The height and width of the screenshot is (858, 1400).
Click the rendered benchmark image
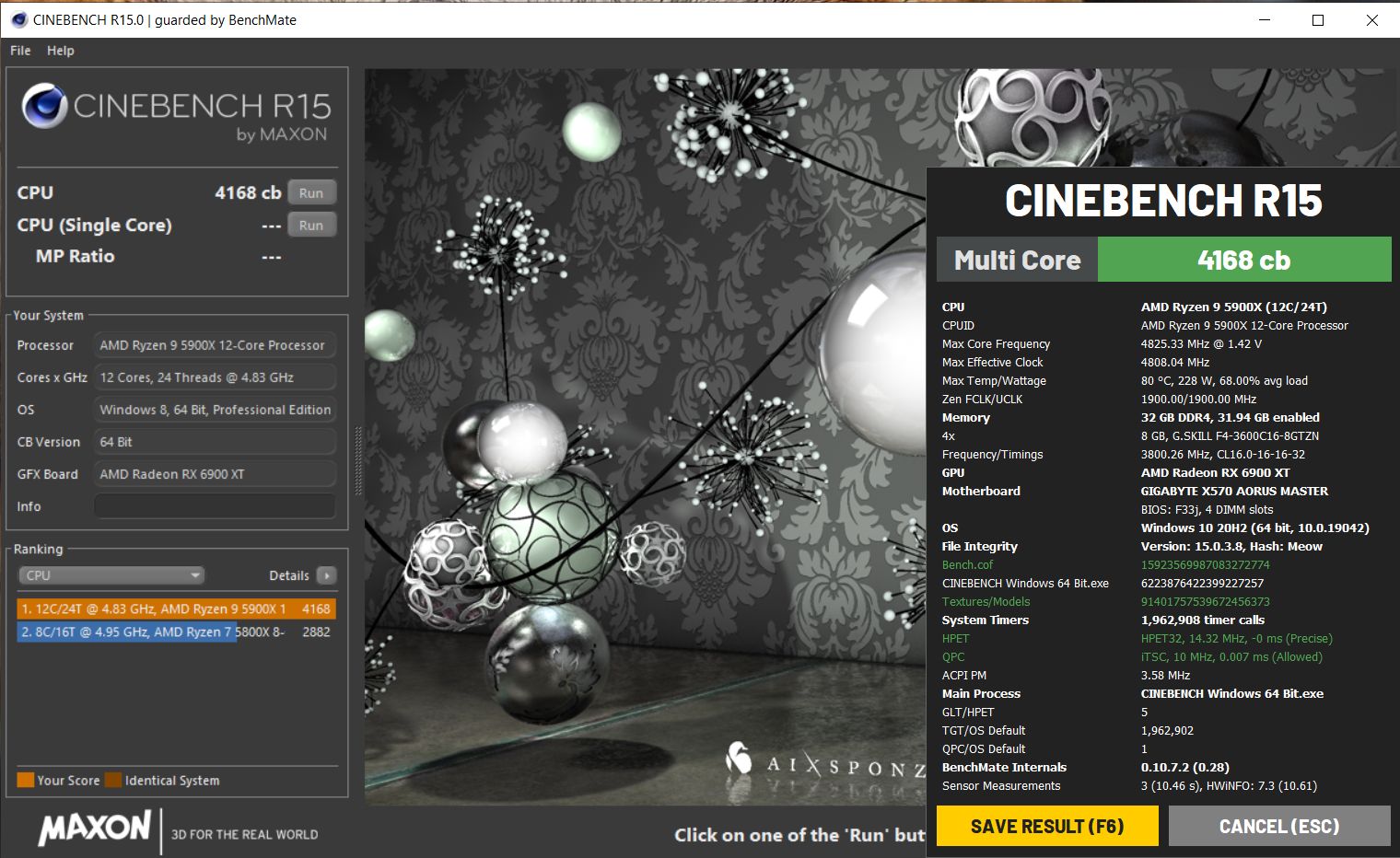645,437
